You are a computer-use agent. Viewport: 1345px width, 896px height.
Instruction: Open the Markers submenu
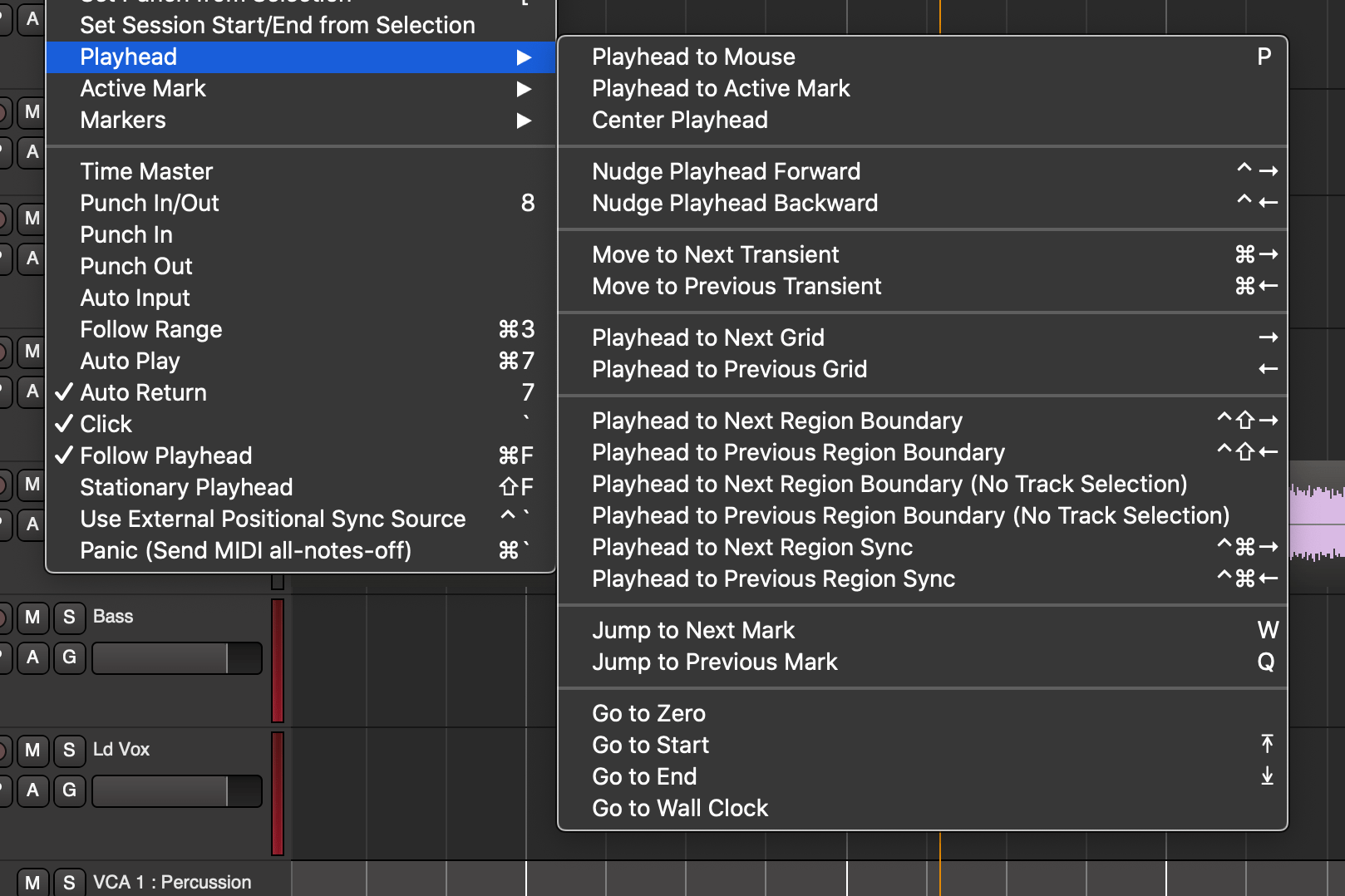[122, 120]
